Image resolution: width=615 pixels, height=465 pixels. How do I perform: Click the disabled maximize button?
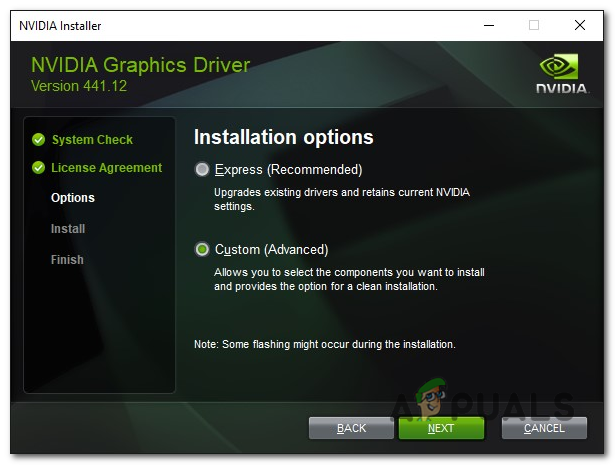coord(534,25)
